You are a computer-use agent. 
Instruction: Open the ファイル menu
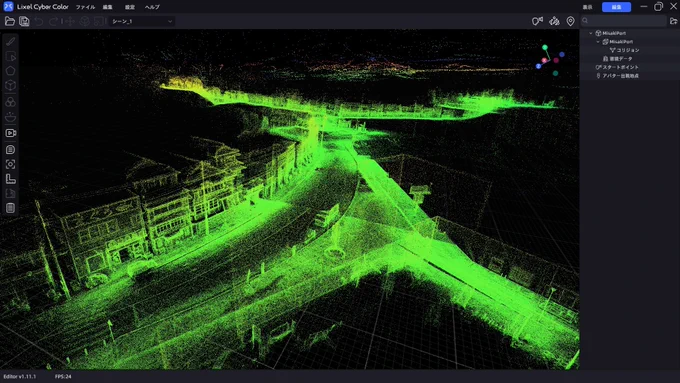85,7
